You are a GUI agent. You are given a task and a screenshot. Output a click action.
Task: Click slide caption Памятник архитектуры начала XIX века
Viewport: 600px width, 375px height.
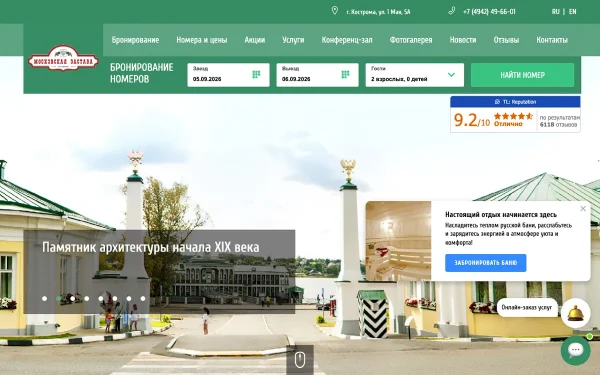pos(150,247)
